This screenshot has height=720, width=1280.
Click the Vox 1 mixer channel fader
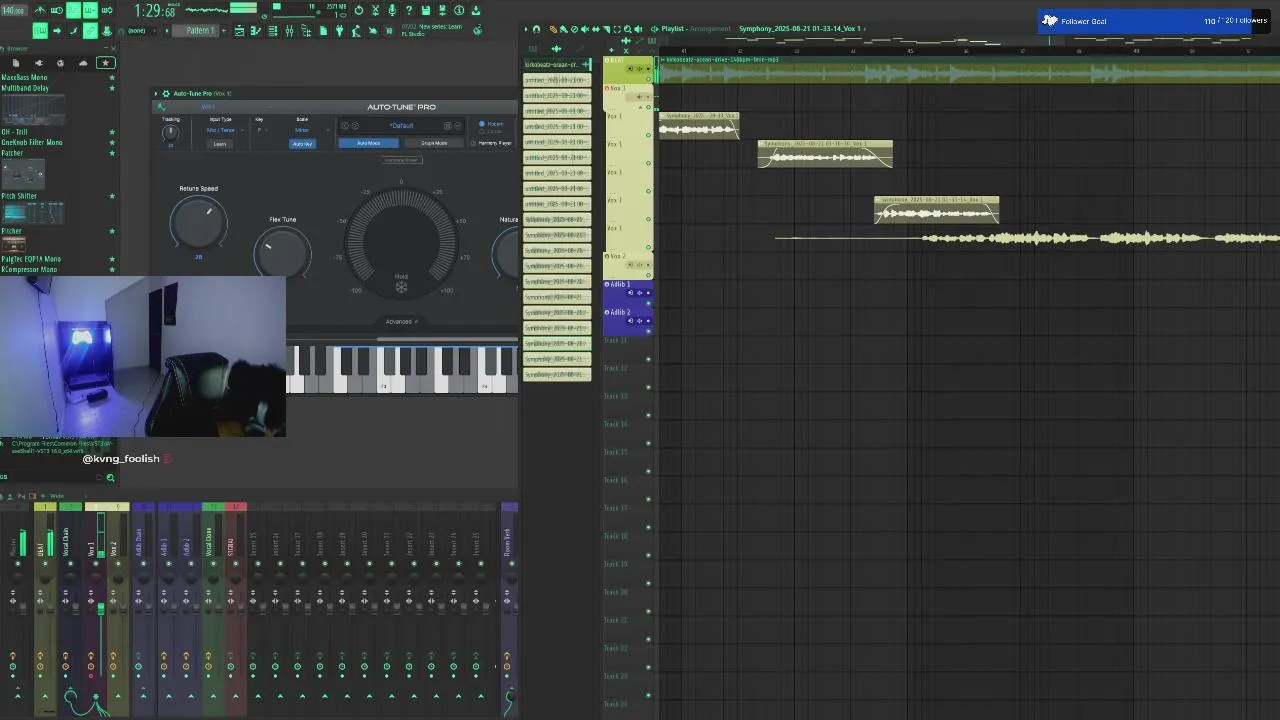coord(100,609)
